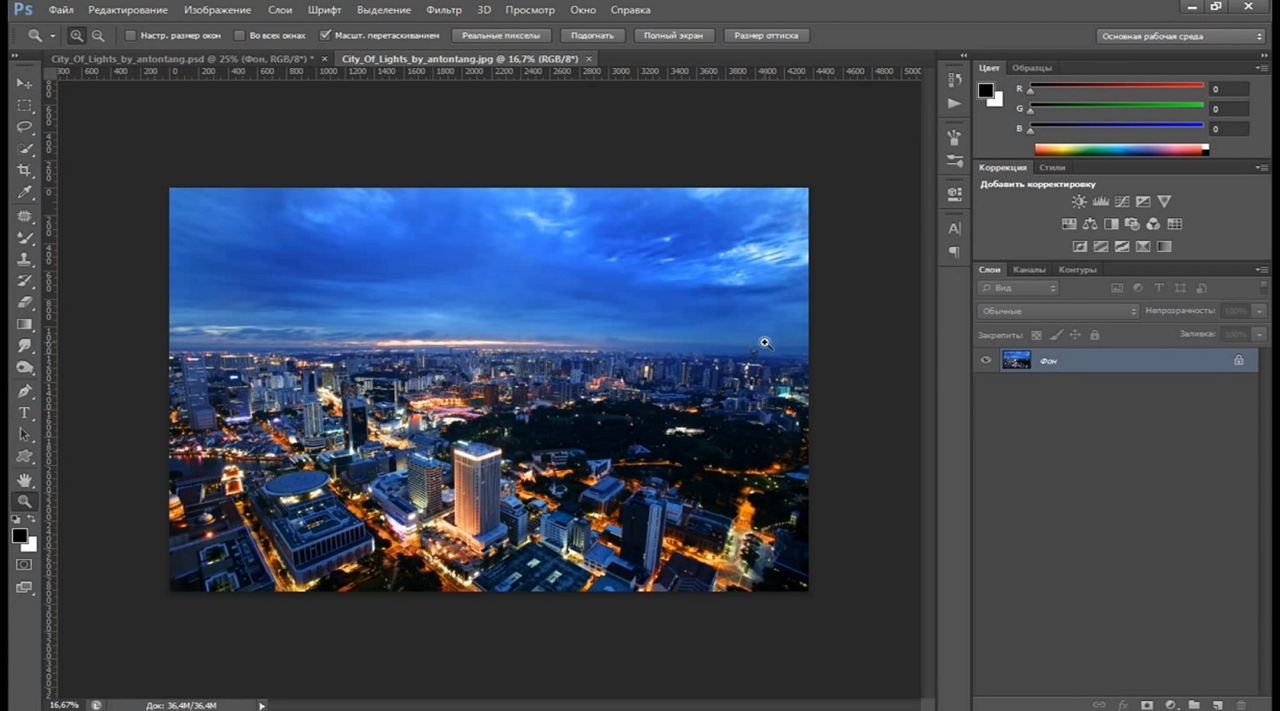Select the Brush tool

tap(25, 238)
